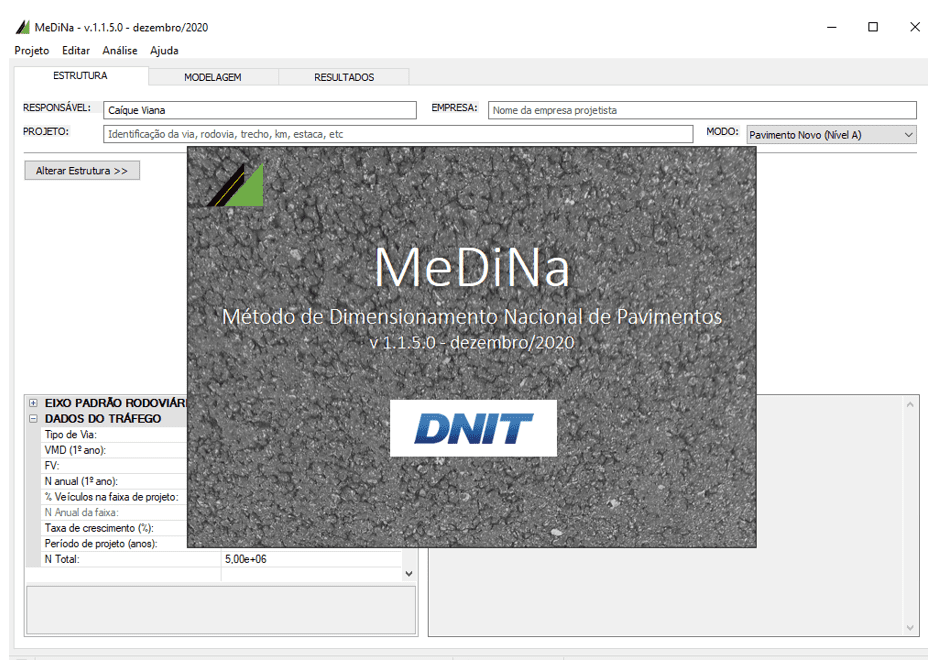Open the Projeto menu
The height and width of the screenshot is (661, 939).
[32, 51]
